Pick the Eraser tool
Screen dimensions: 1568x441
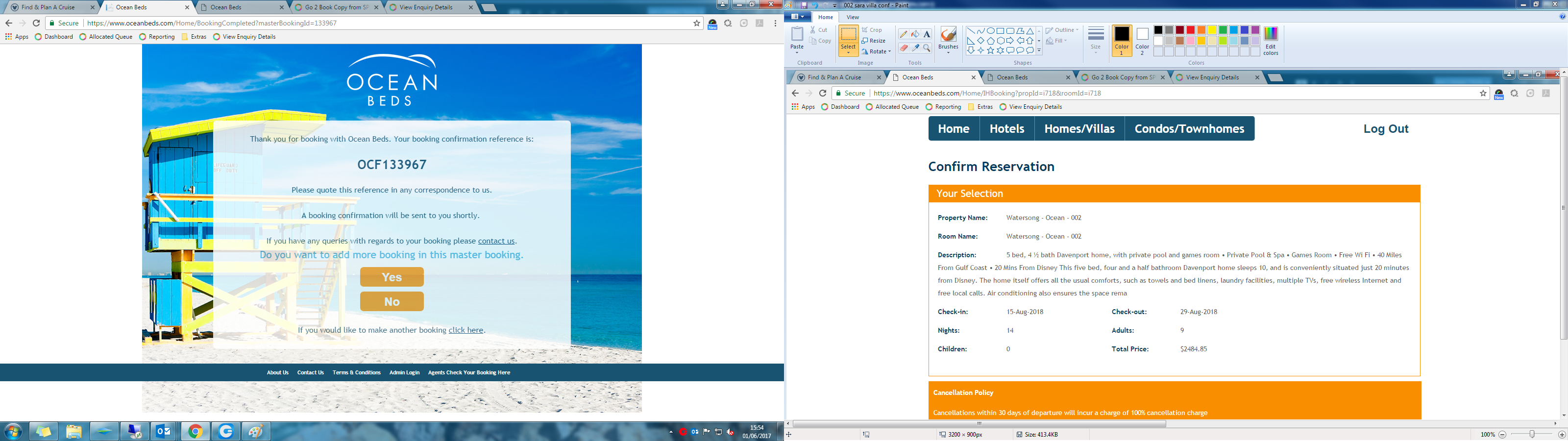point(903,48)
